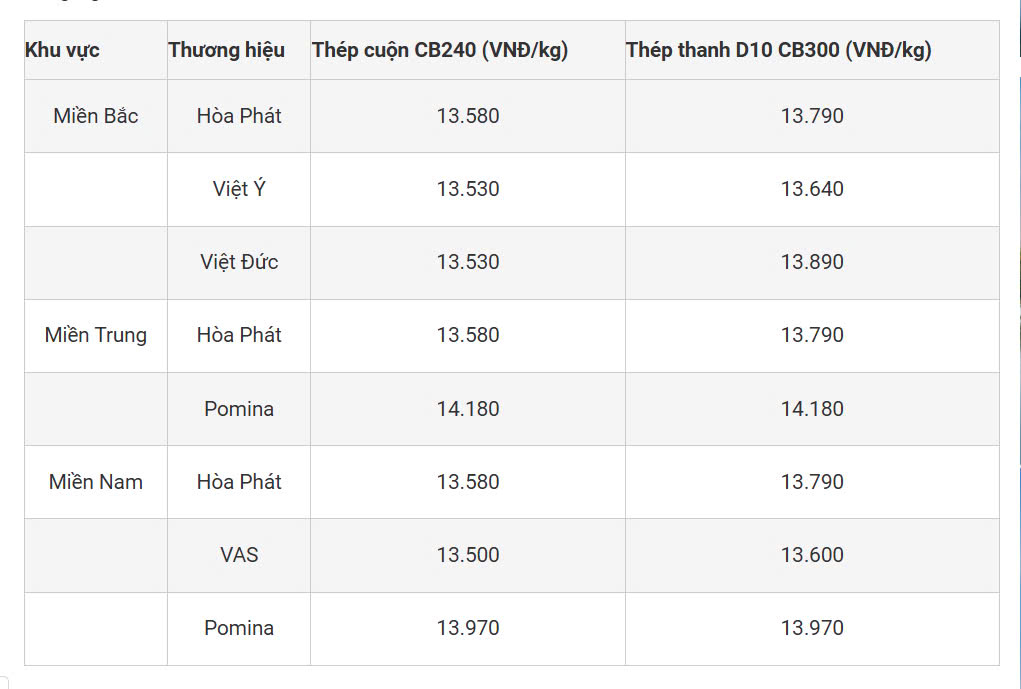
Task: Click the 'Miền Nam' region cell
Action: [96, 482]
